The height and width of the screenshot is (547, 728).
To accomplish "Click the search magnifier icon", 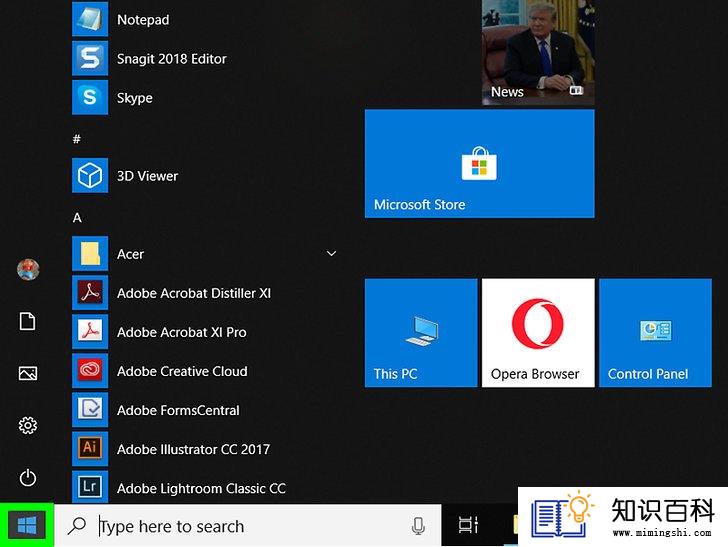I will 77,526.
